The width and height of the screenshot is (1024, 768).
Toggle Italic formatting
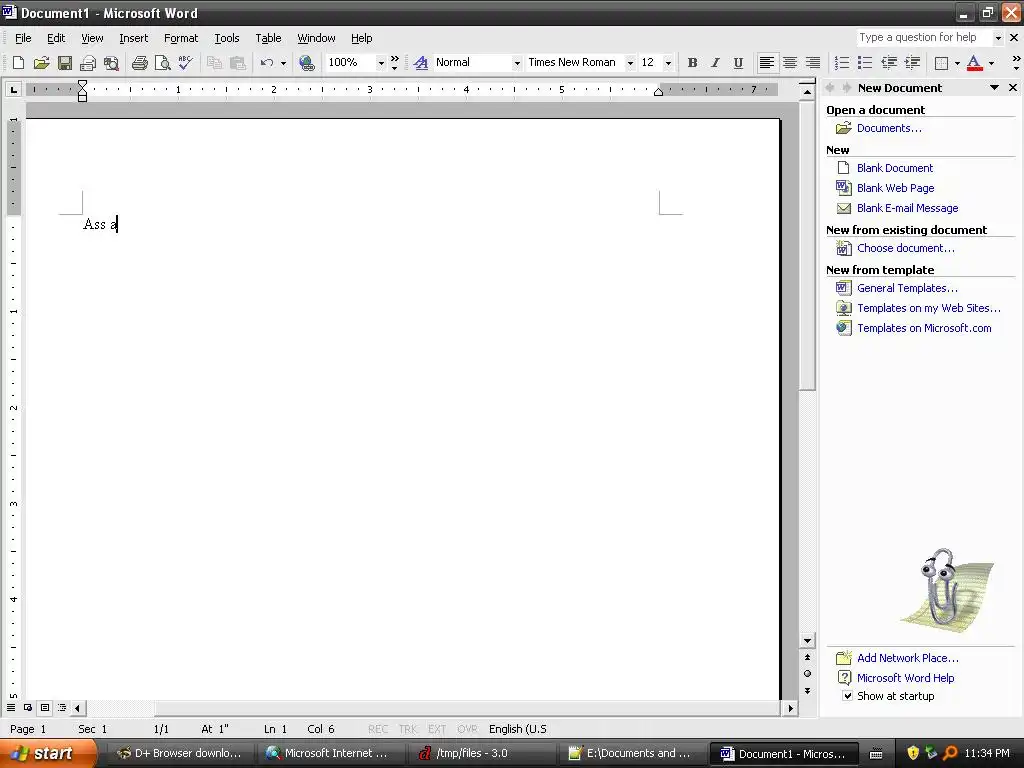click(715, 63)
